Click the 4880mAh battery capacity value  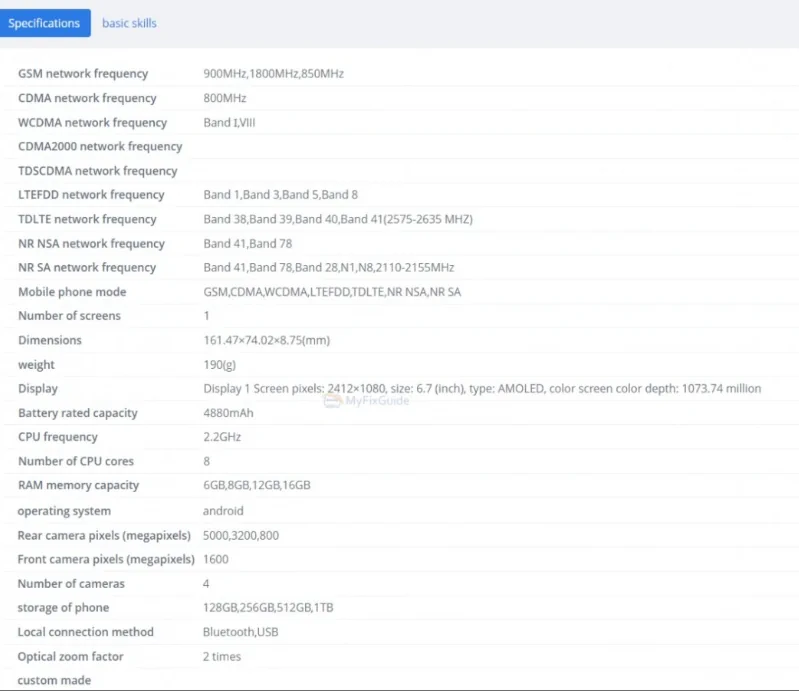(228, 413)
